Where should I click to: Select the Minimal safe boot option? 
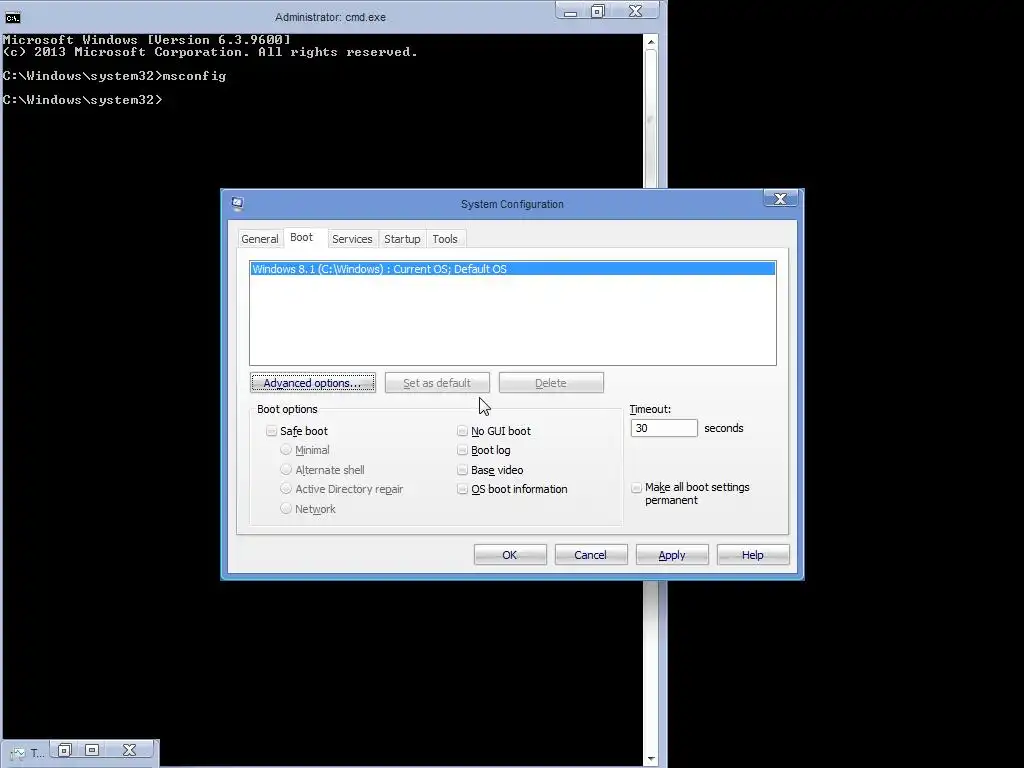coord(285,450)
